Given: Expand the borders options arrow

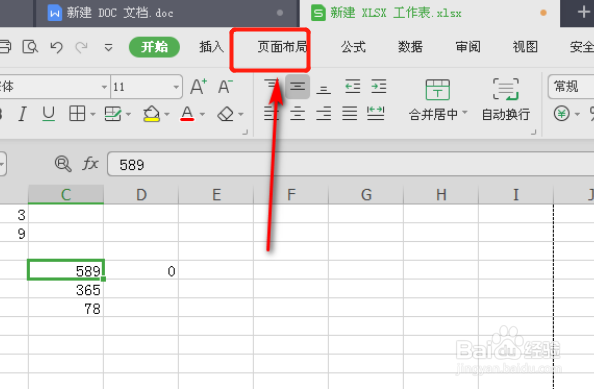Looking at the screenshot, I should click(x=93, y=114).
